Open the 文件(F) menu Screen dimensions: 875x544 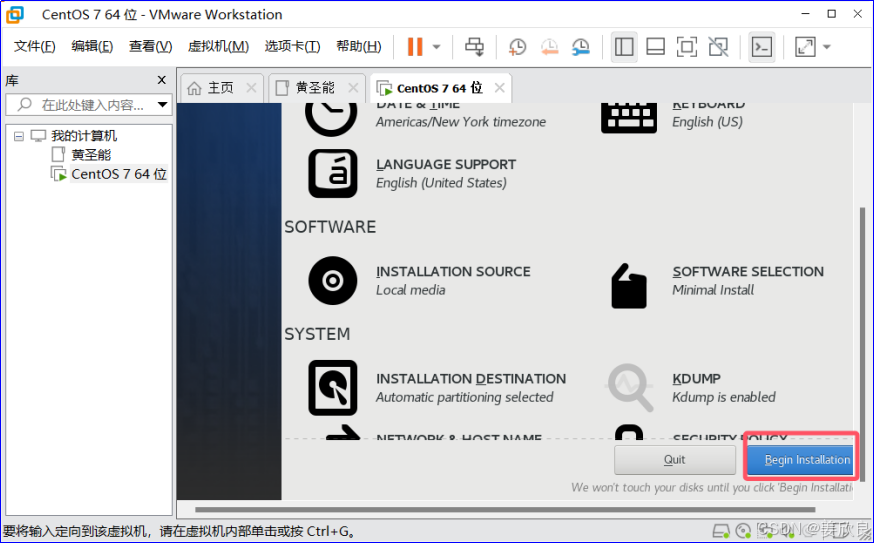(35, 46)
